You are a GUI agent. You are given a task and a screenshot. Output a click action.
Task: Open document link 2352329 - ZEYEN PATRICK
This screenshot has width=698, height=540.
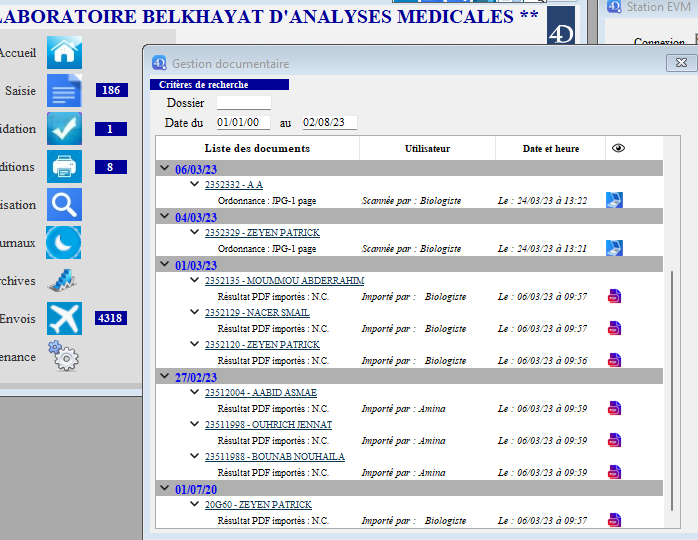pos(262,233)
